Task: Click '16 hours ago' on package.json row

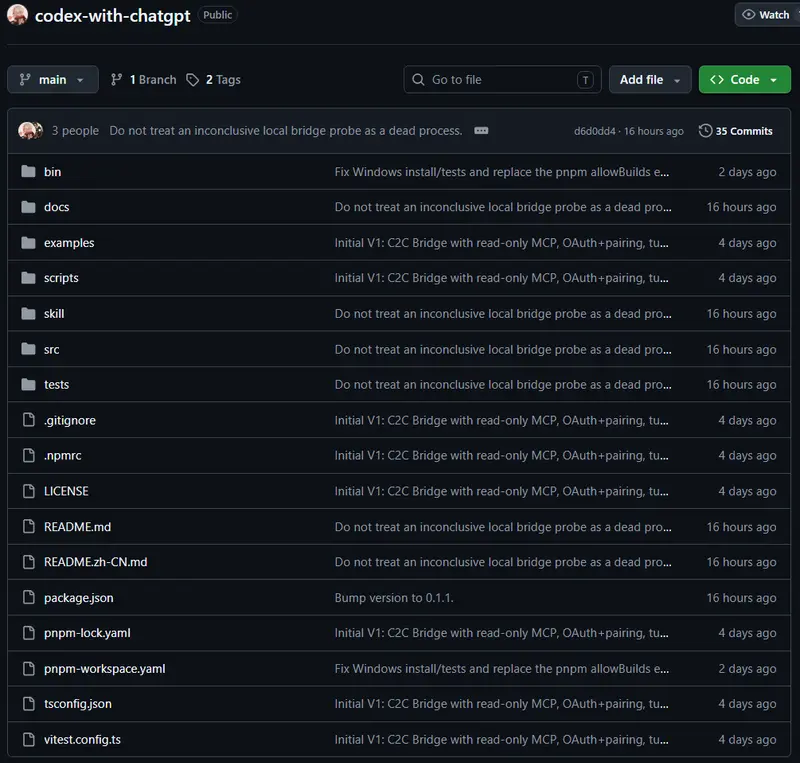Action: pos(741,598)
